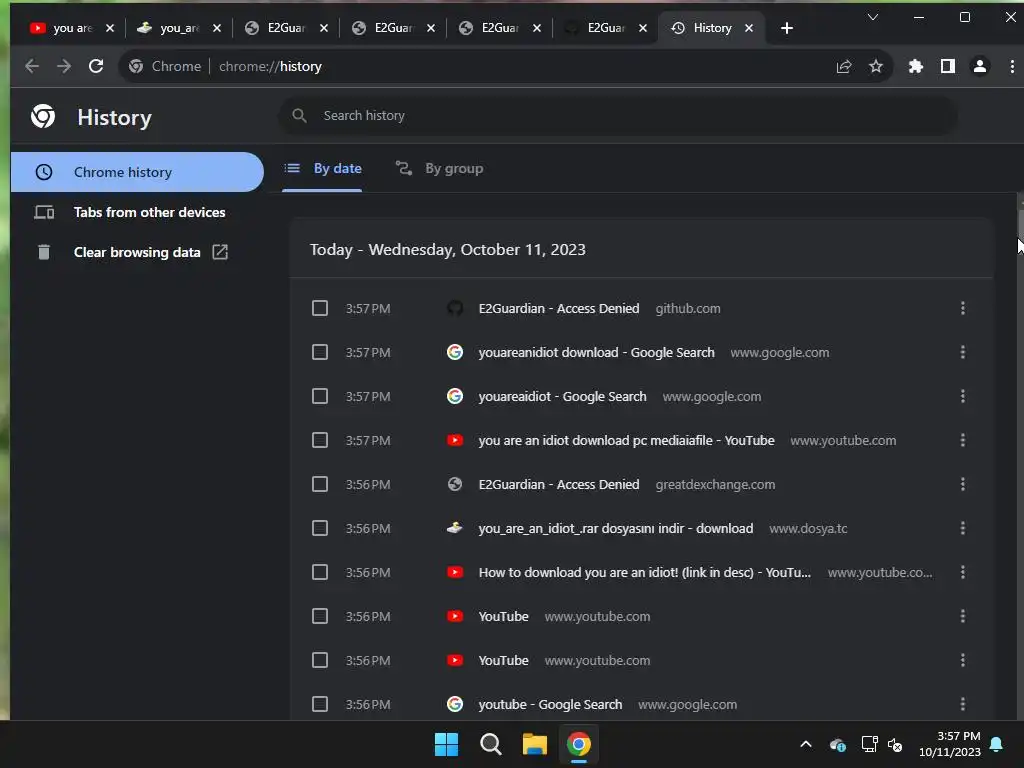Open actions menu for greatdexchange.com entry
The image size is (1024, 768).
tap(963, 484)
